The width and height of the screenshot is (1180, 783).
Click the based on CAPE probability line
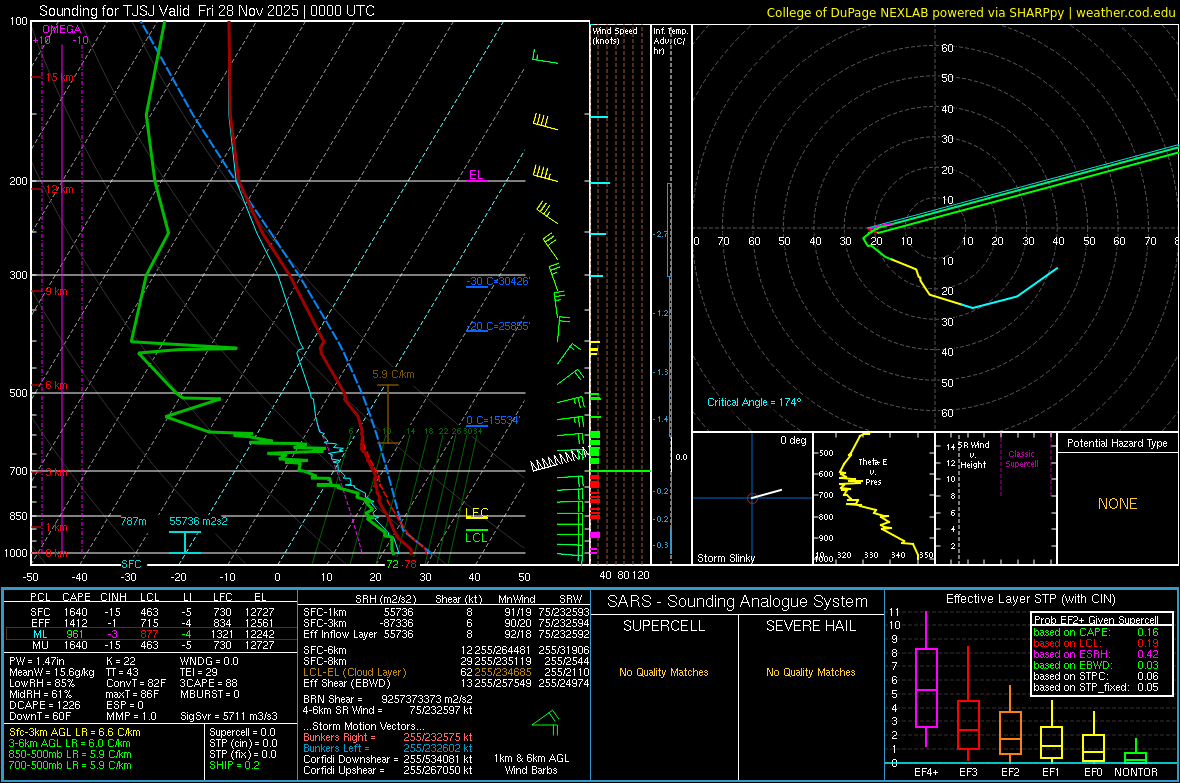click(x=1096, y=632)
